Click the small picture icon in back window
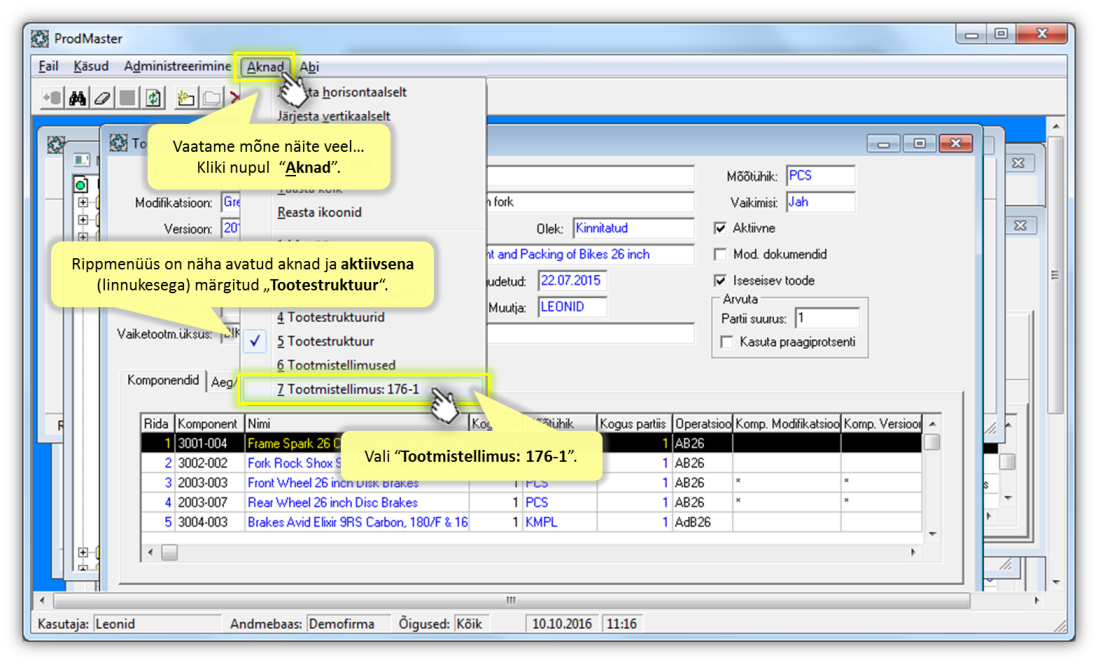The width and height of the screenshot is (1098, 664). pos(82,160)
